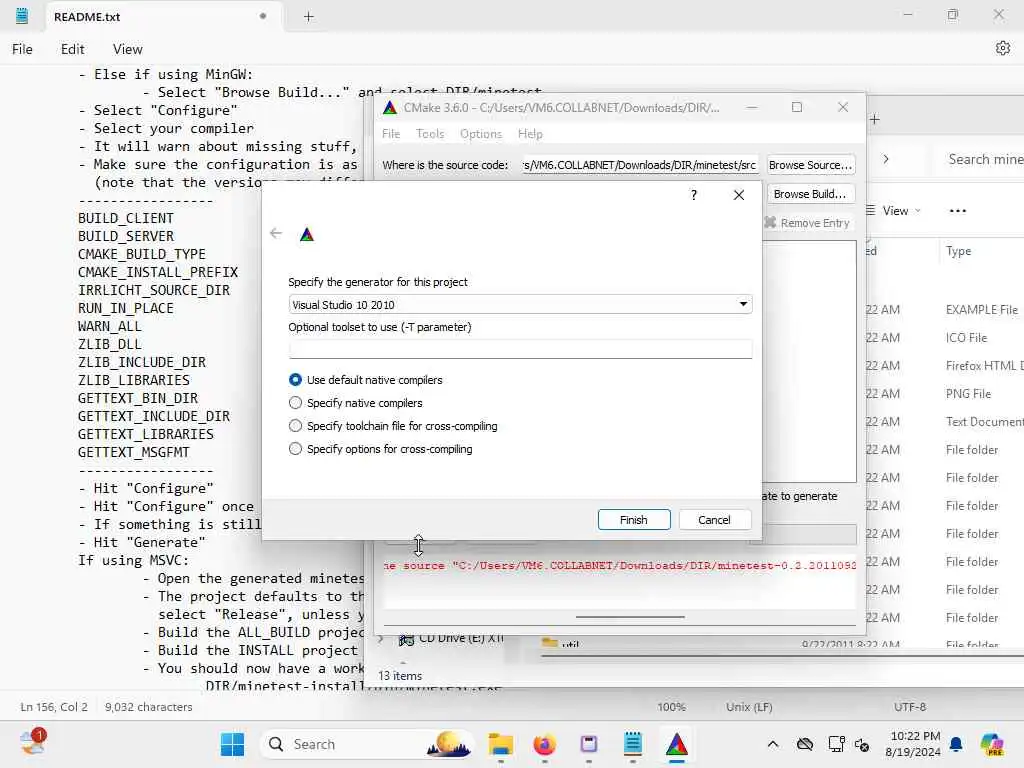Sort by Type column header in Explorer

pos(958,251)
